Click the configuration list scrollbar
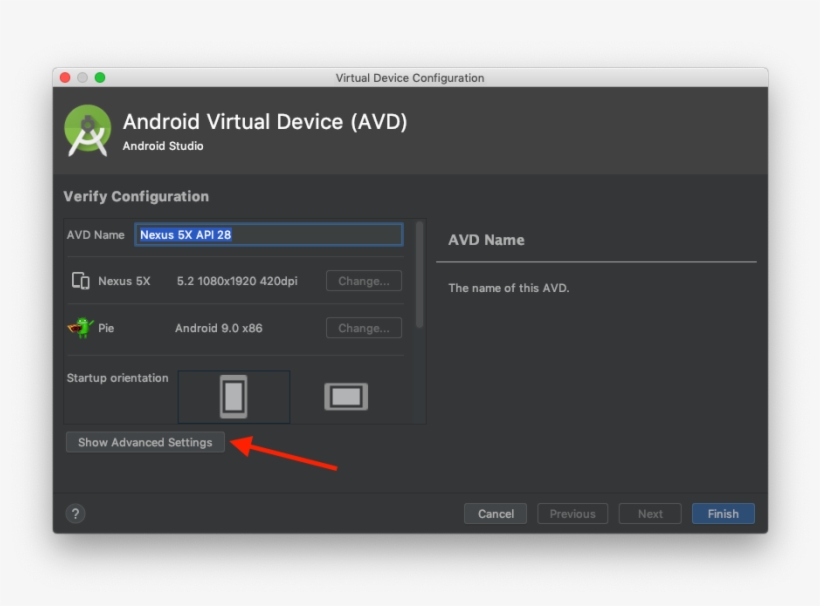 pos(420,275)
